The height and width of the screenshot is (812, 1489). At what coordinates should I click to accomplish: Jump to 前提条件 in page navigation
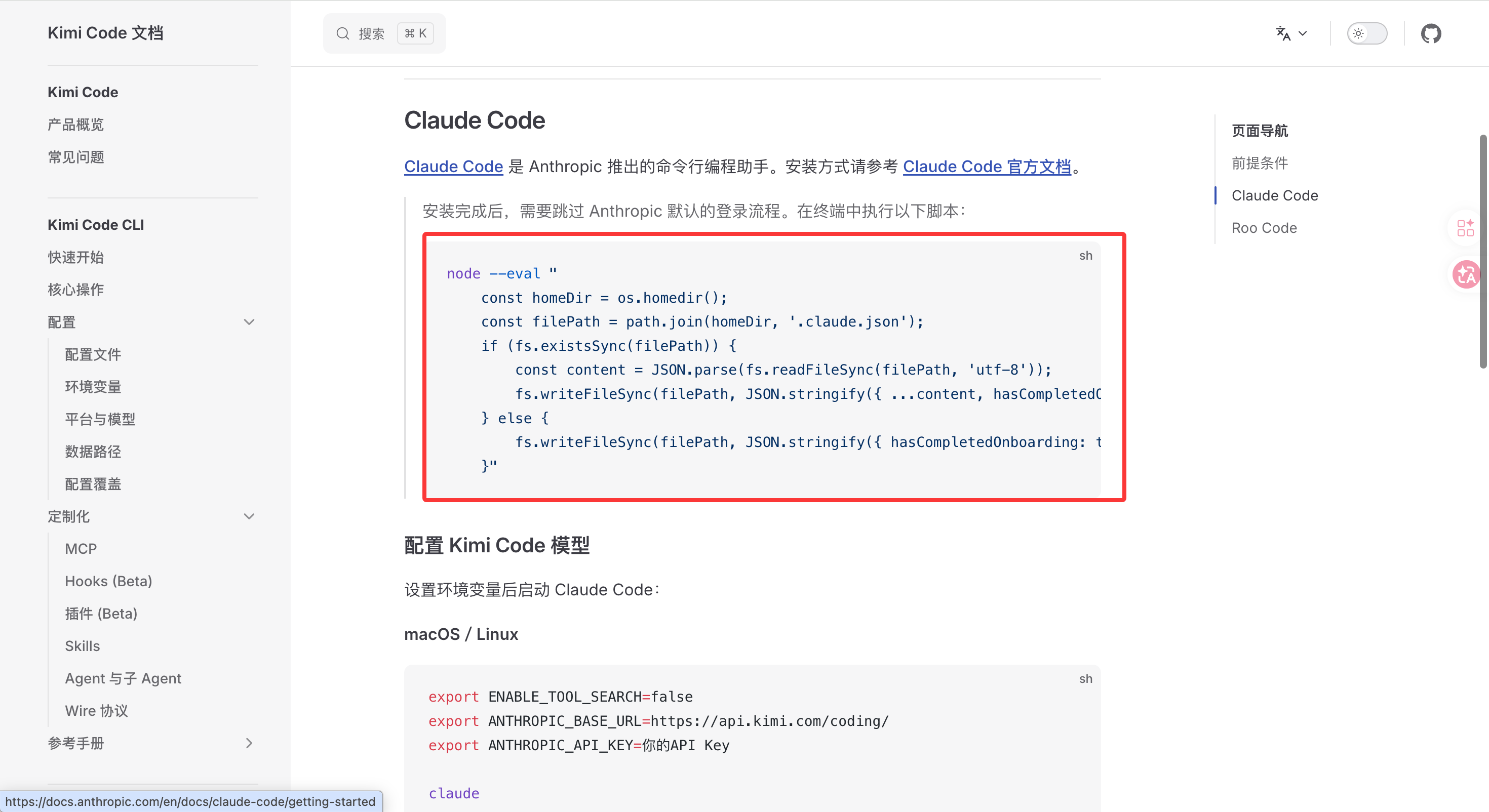(1260, 163)
